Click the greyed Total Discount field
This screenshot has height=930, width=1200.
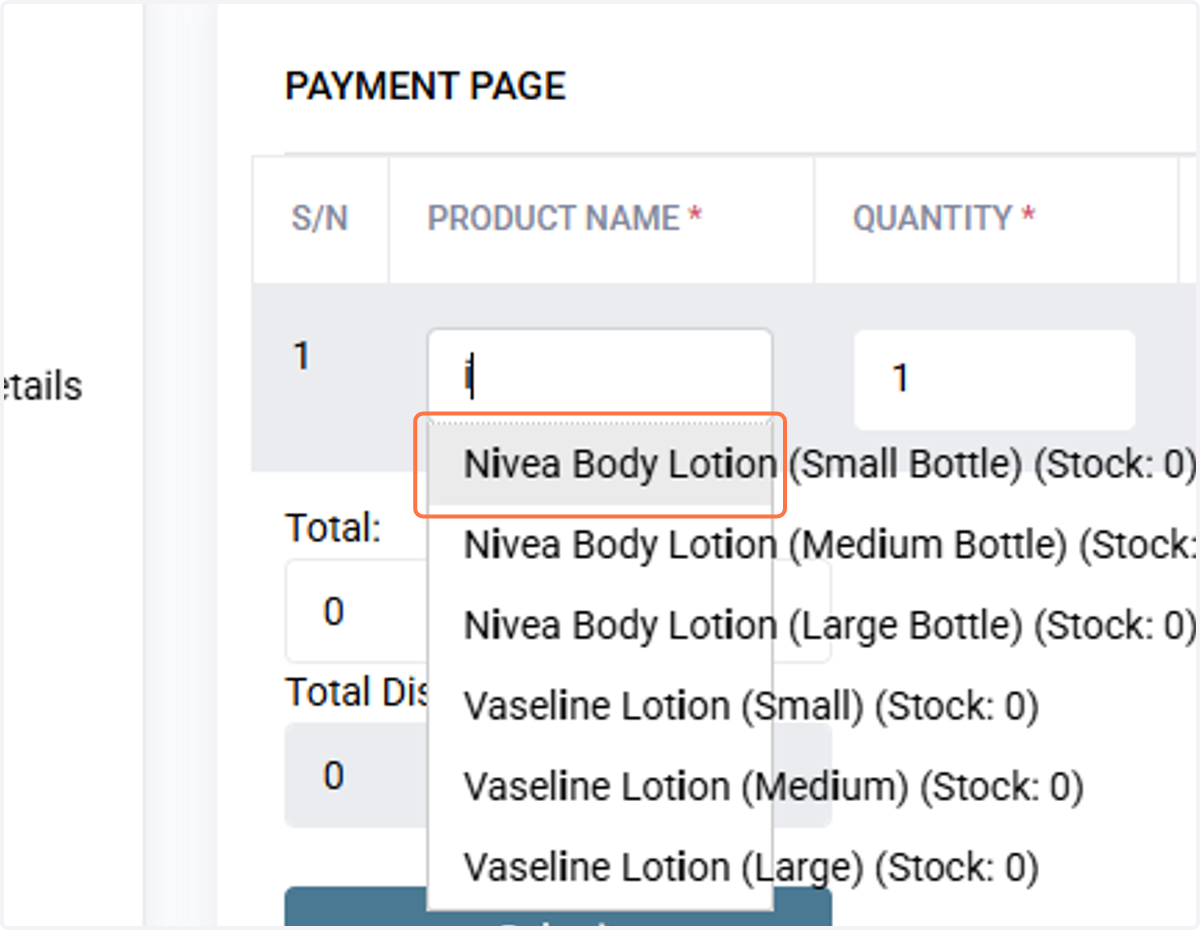pos(356,775)
